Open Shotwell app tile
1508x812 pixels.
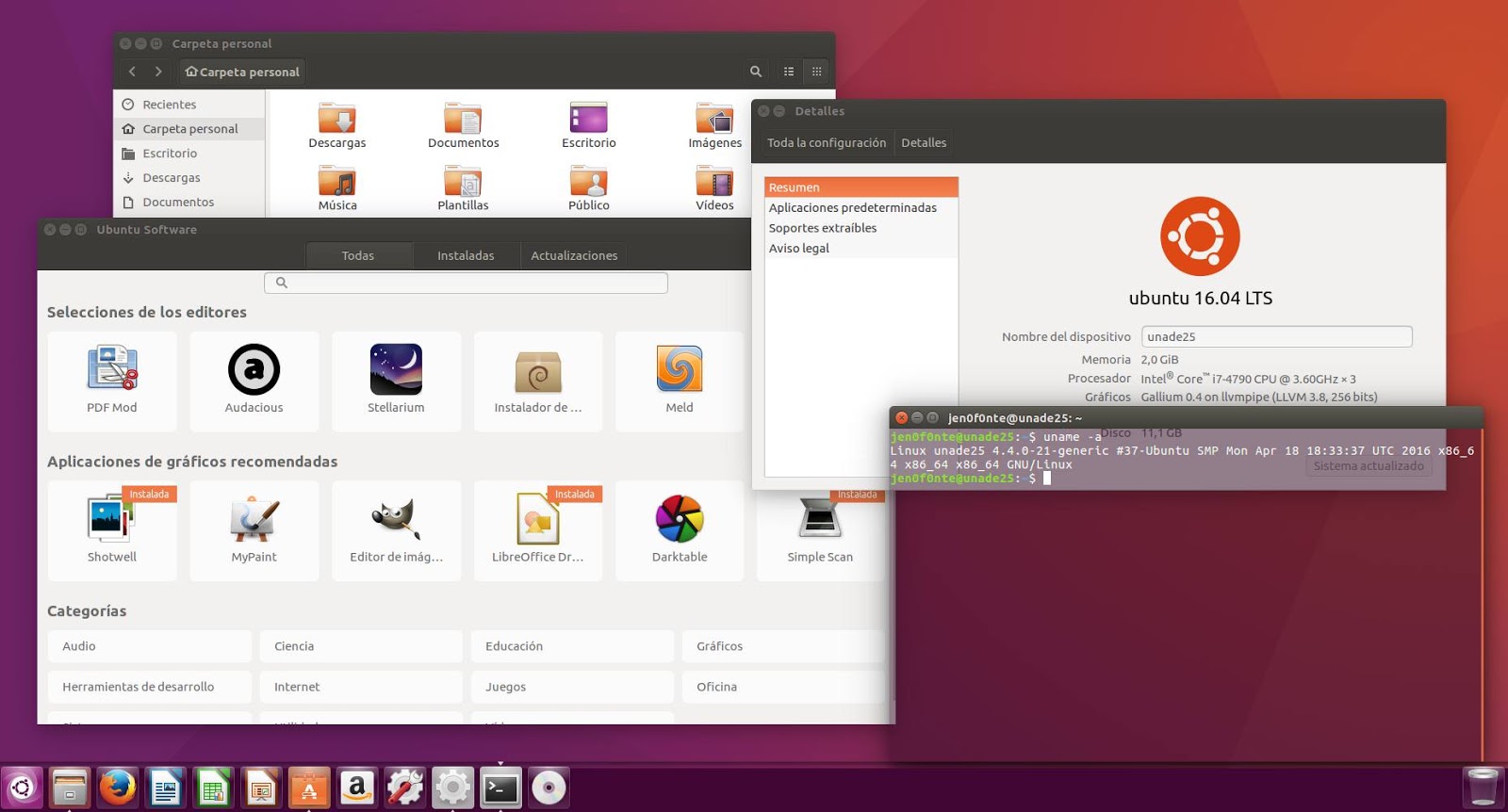(112, 530)
